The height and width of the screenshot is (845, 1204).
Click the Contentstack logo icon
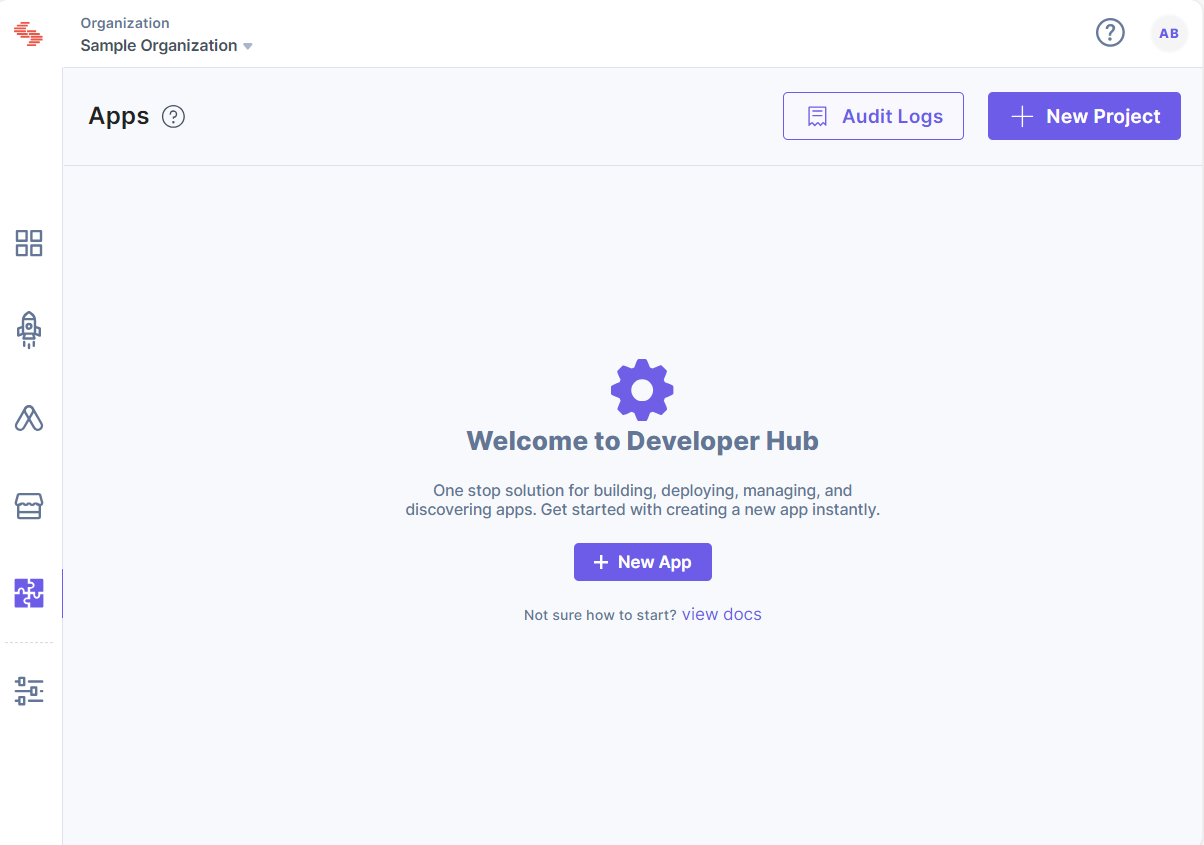coord(28,34)
